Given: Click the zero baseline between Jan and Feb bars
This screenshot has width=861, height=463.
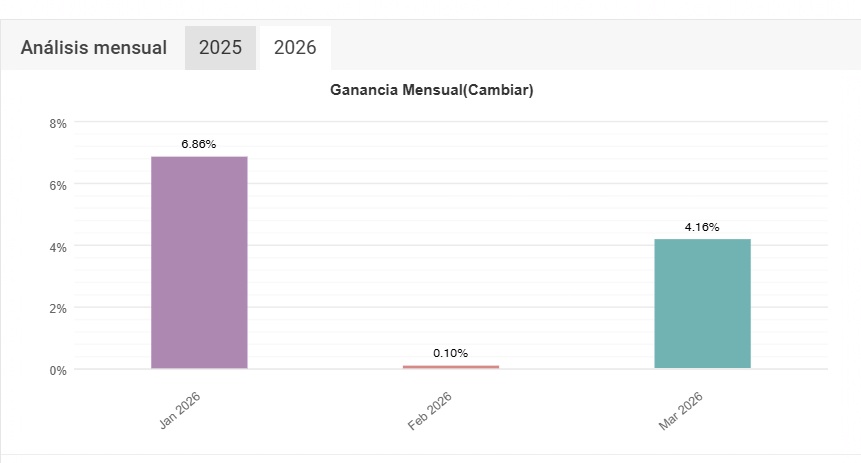Looking at the screenshot, I should [x=325, y=369].
